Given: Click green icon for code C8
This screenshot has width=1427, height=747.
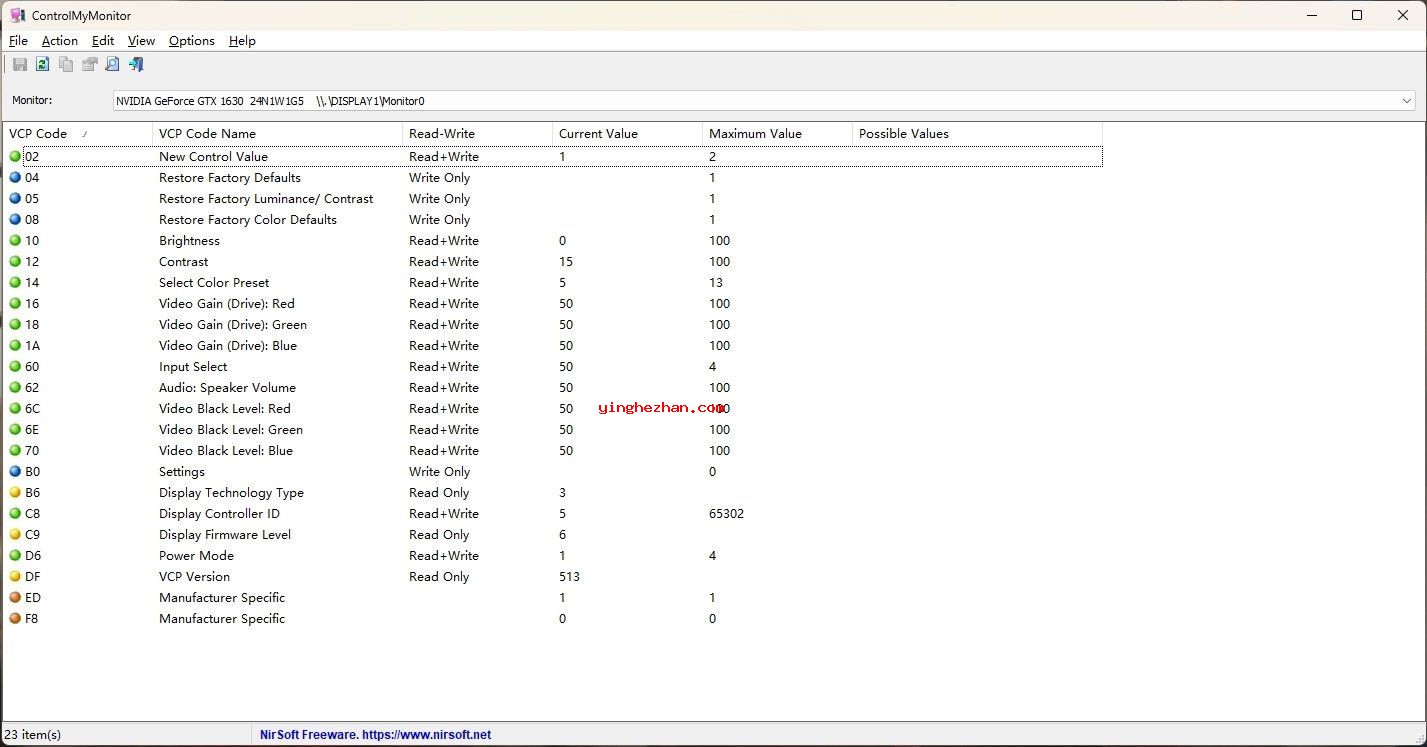Looking at the screenshot, I should (x=15, y=513).
